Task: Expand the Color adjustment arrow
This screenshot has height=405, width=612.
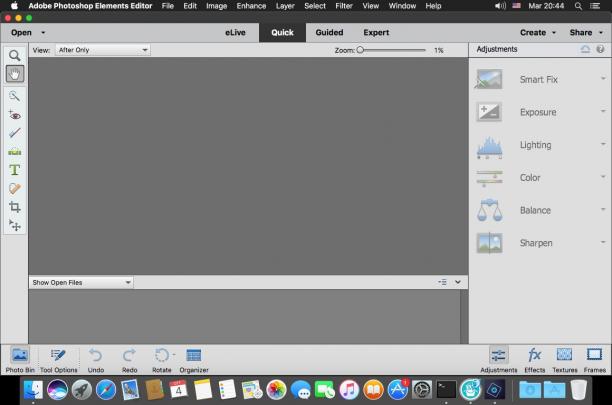Action: point(603,176)
